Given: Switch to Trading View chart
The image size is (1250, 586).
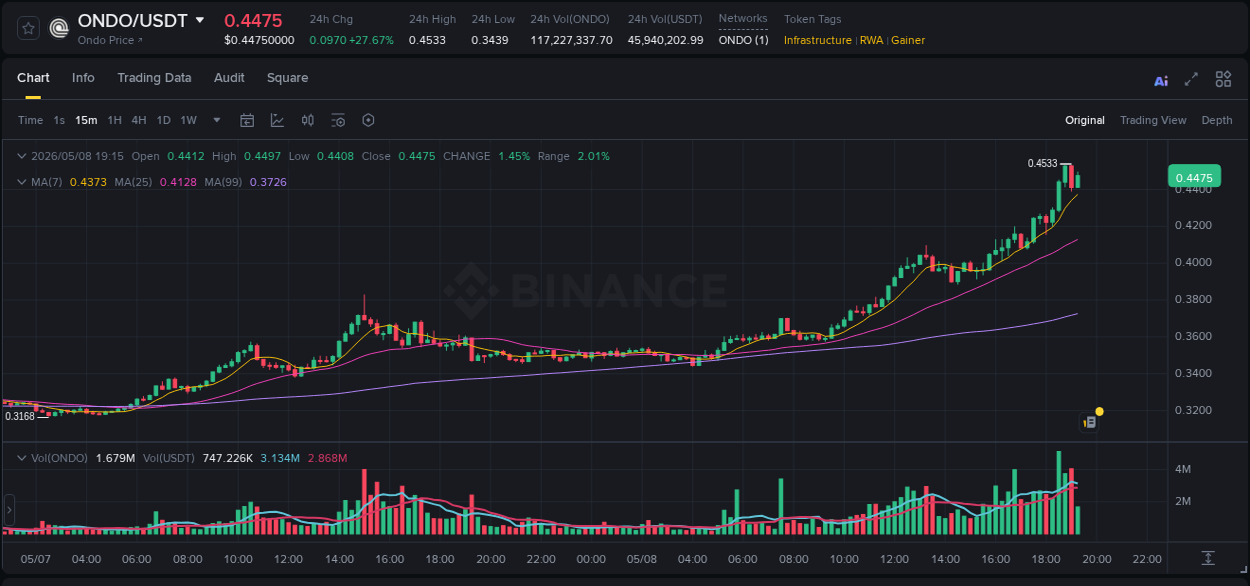Looking at the screenshot, I should pyautogui.click(x=1153, y=120).
